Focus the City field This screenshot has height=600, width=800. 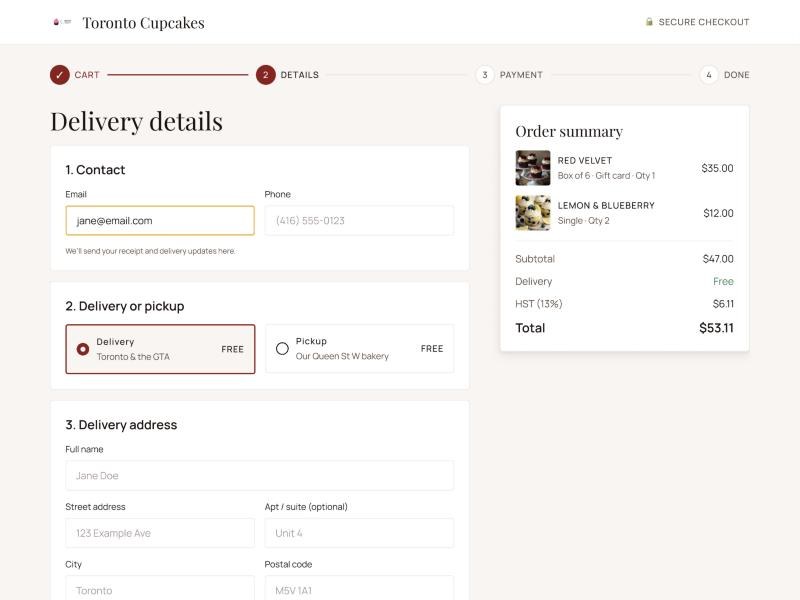pyautogui.click(x=160, y=588)
